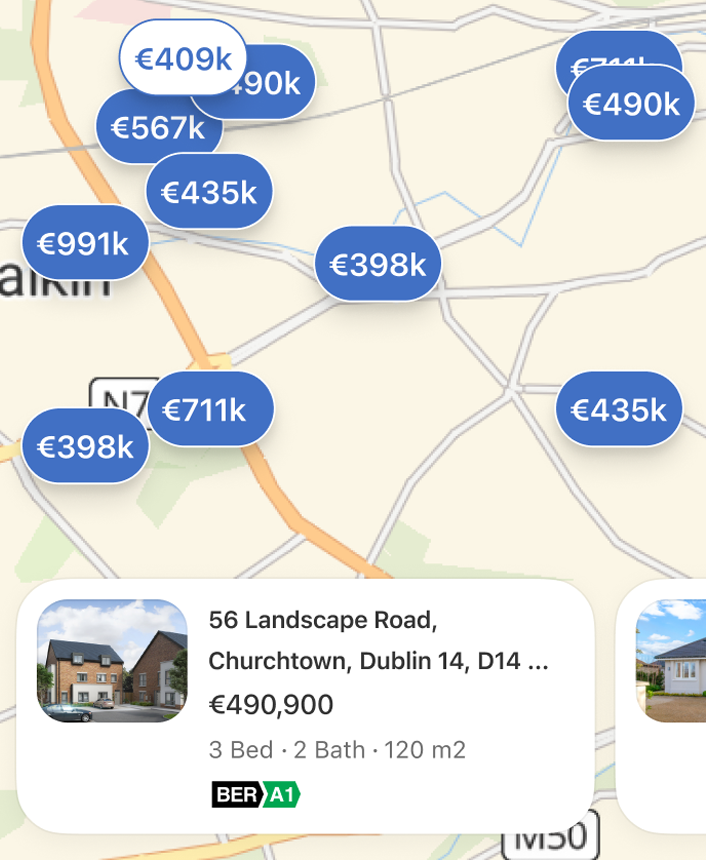Tap the partial 'alkin' place label
The image size is (706, 860).
tap(57, 283)
